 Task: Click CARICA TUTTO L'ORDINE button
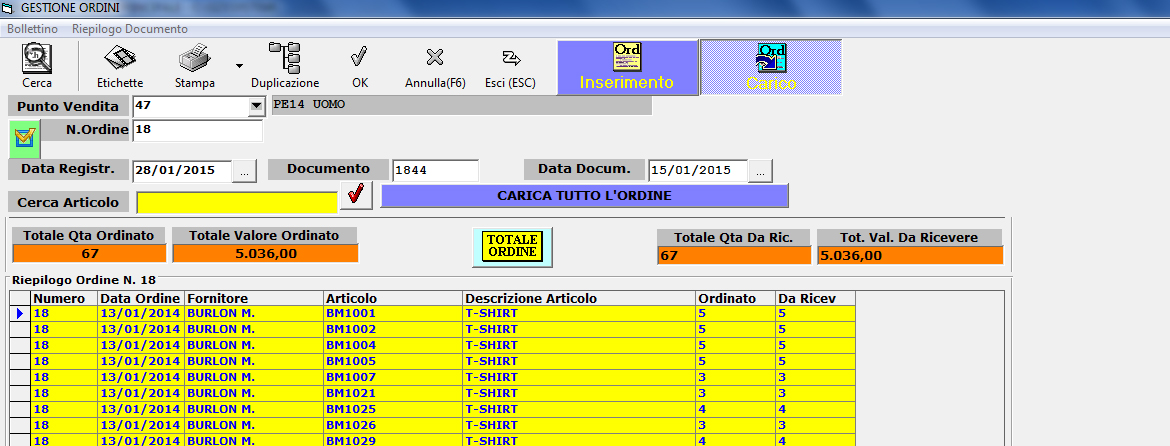tap(584, 196)
